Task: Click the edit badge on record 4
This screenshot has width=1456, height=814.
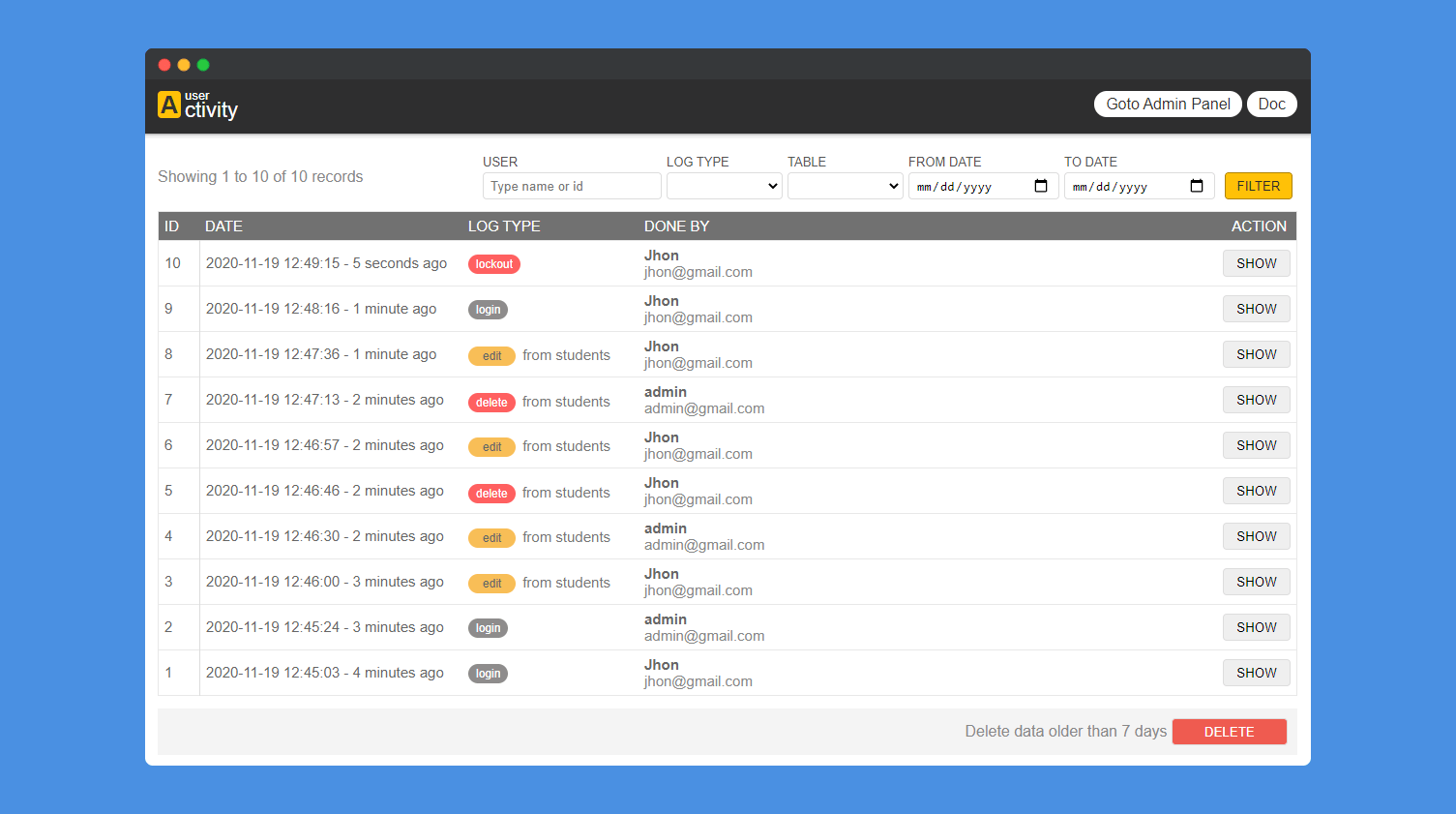Action: (x=491, y=537)
